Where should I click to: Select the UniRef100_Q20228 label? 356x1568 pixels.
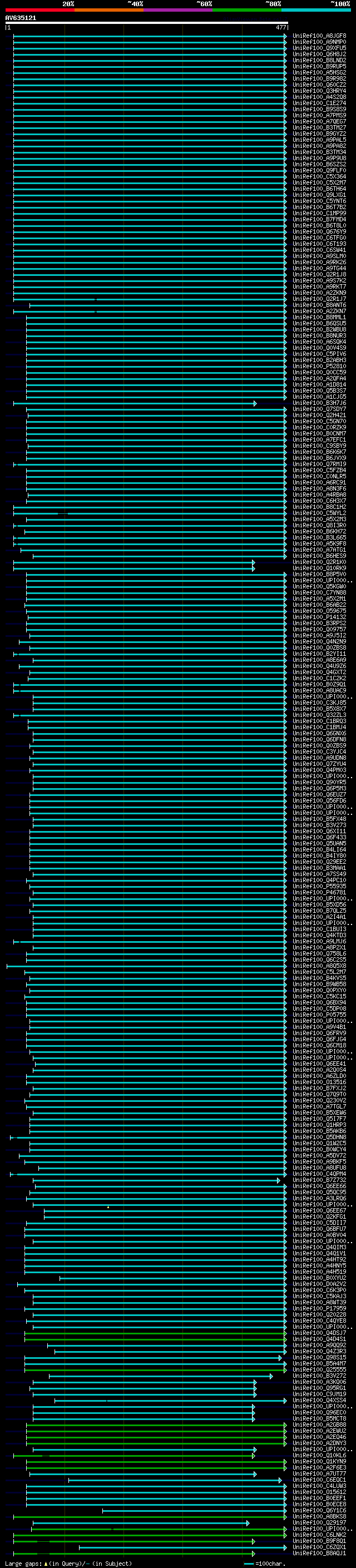point(319,1314)
